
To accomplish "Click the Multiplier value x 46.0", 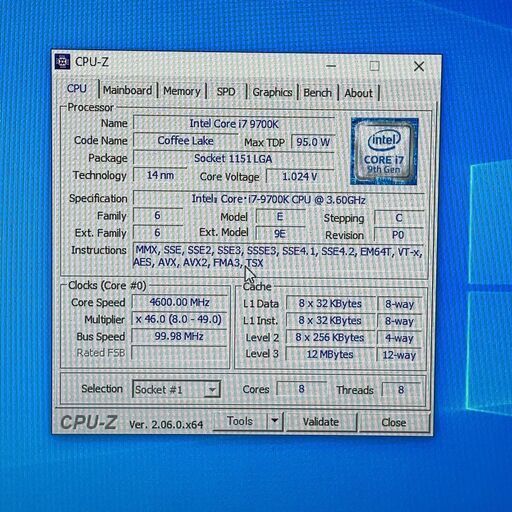I will tap(179, 319).
